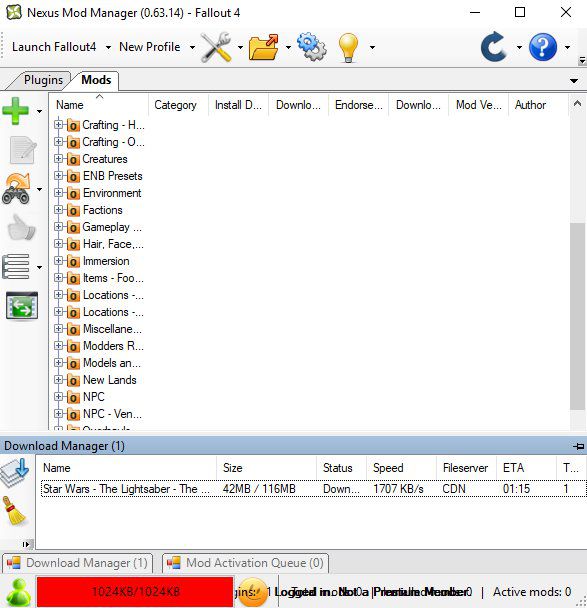Click the blue circular arrow icon
This screenshot has height=608, width=587.
[494, 47]
